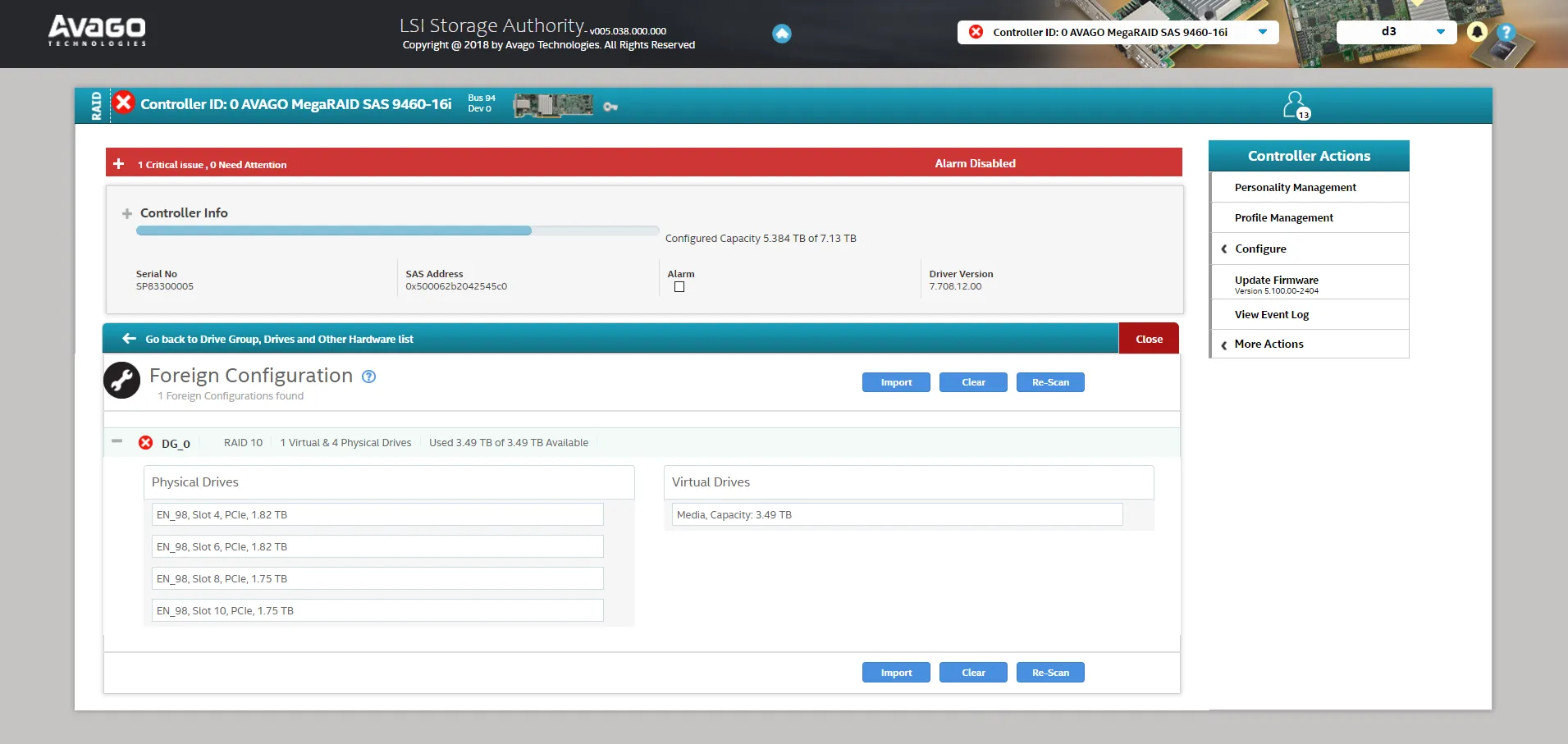Enable the Alarm checkbox in Controller Info
1568x744 pixels.
pos(679,286)
